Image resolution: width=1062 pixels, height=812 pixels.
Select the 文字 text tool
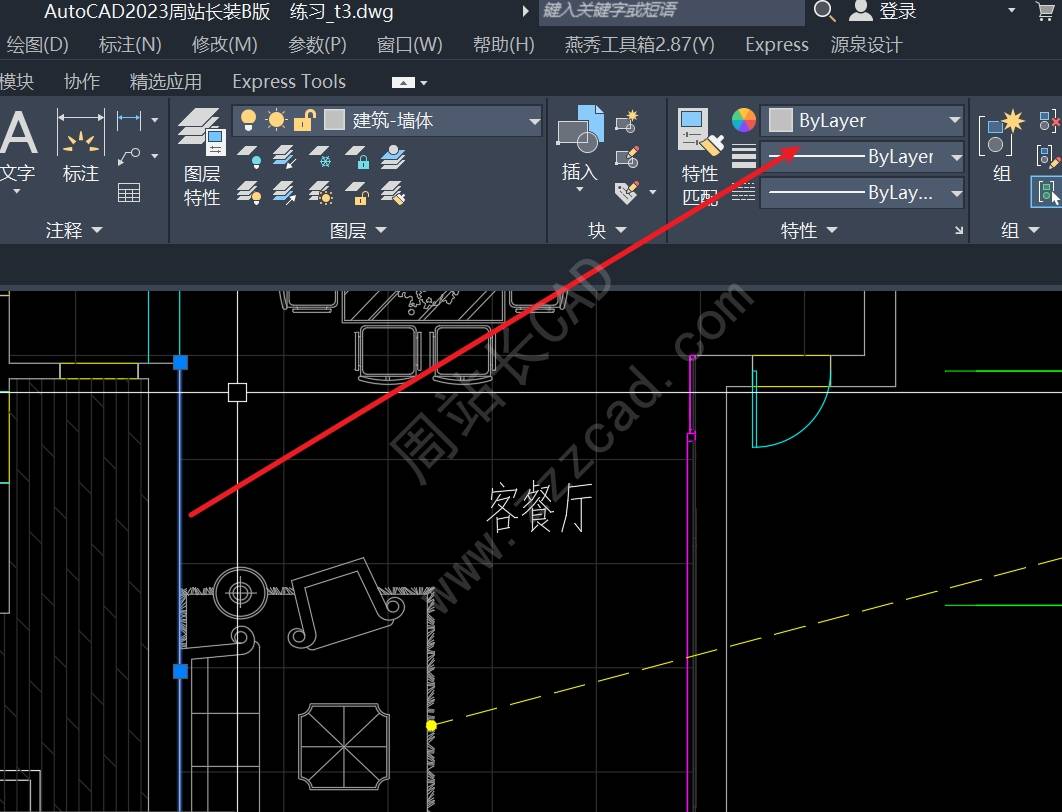click(x=17, y=145)
